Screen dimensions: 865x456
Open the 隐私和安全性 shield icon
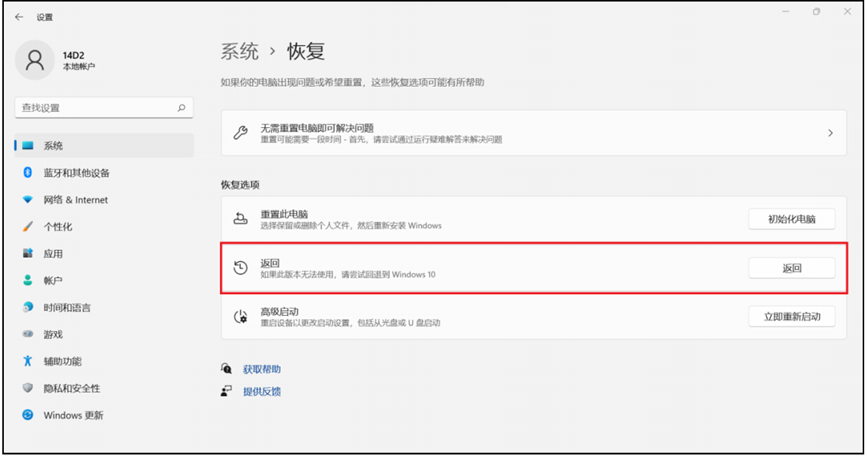tap(28, 388)
